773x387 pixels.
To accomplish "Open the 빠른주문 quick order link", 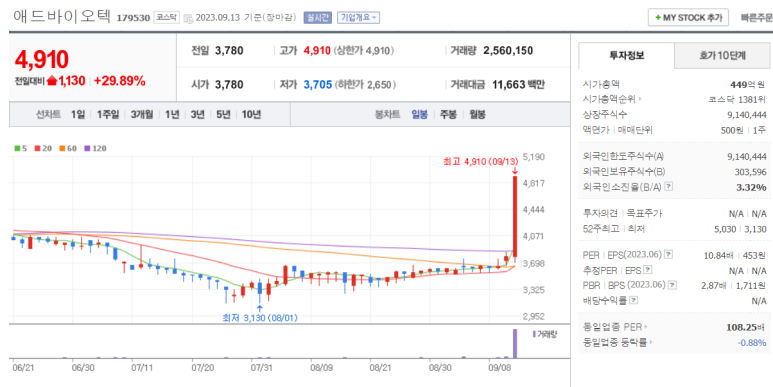I will pos(756,18).
